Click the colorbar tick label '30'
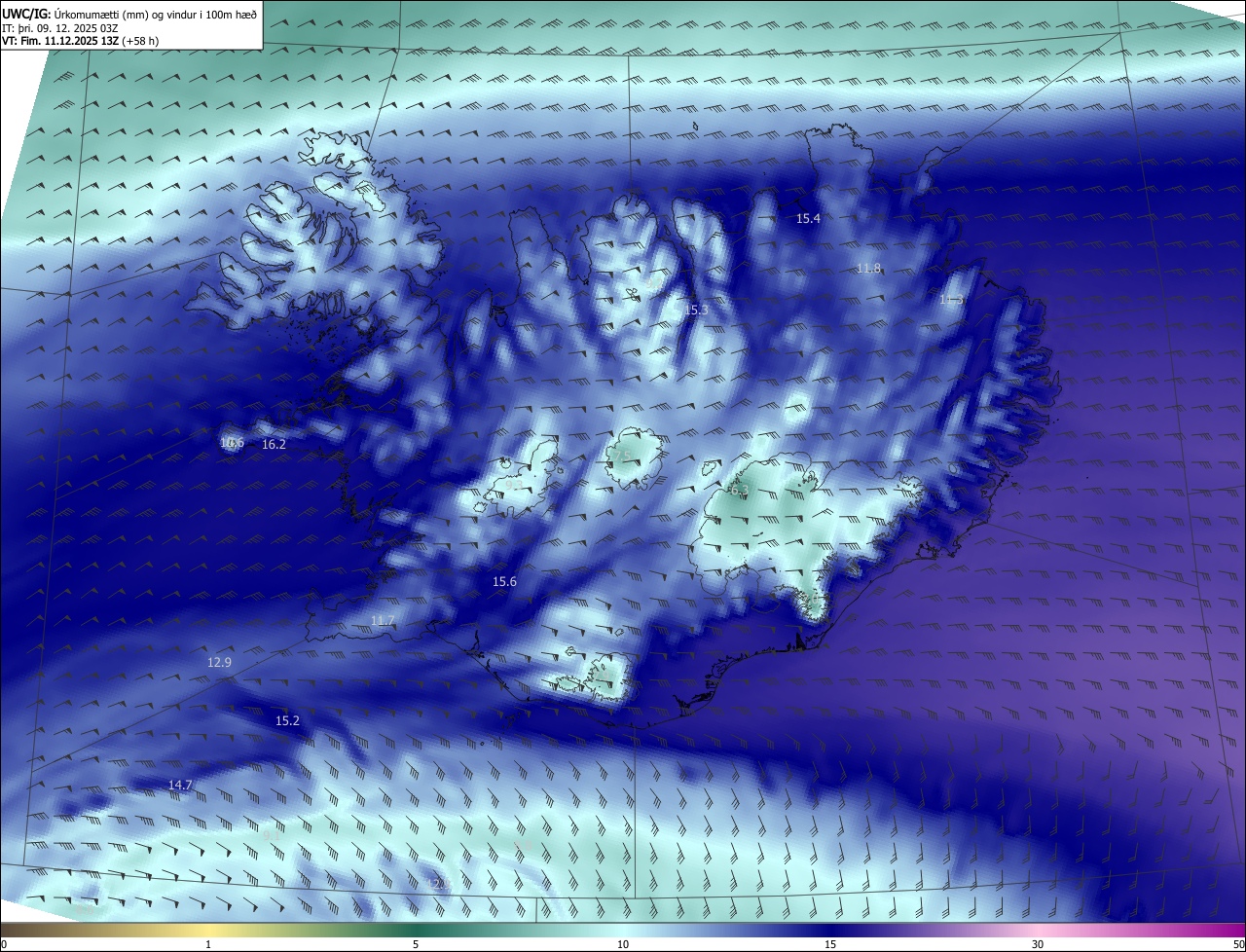The image size is (1246, 952). 1038,945
